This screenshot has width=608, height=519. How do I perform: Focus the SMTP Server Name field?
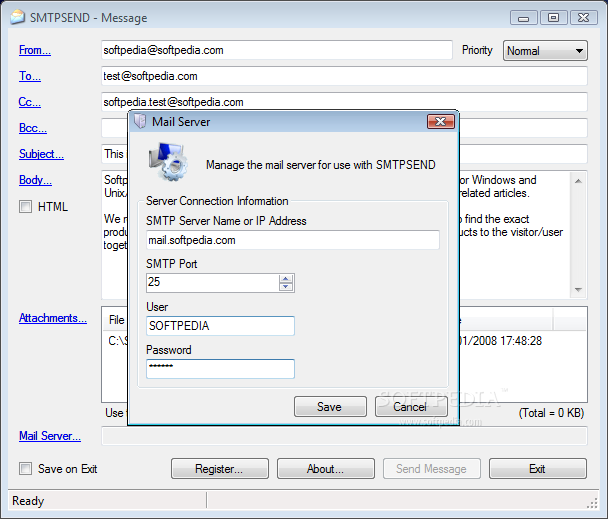(x=293, y=240)
